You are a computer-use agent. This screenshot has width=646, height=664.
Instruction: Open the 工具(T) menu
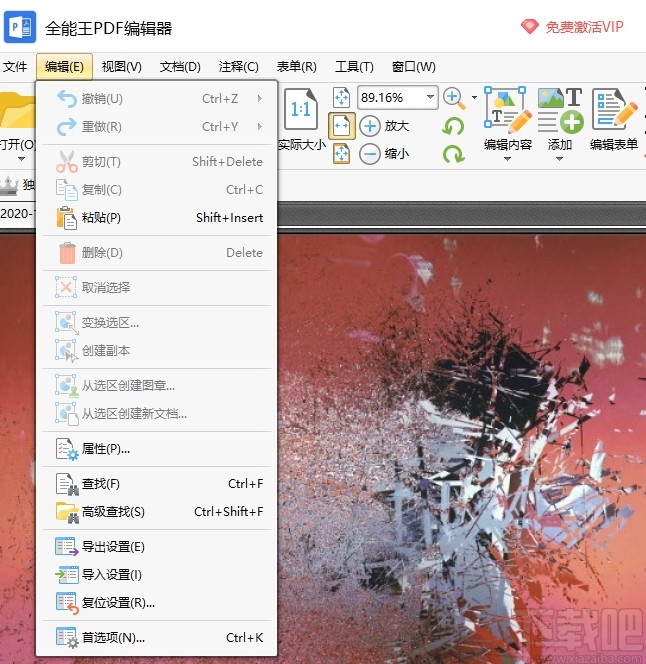click(x=354, y=67)
